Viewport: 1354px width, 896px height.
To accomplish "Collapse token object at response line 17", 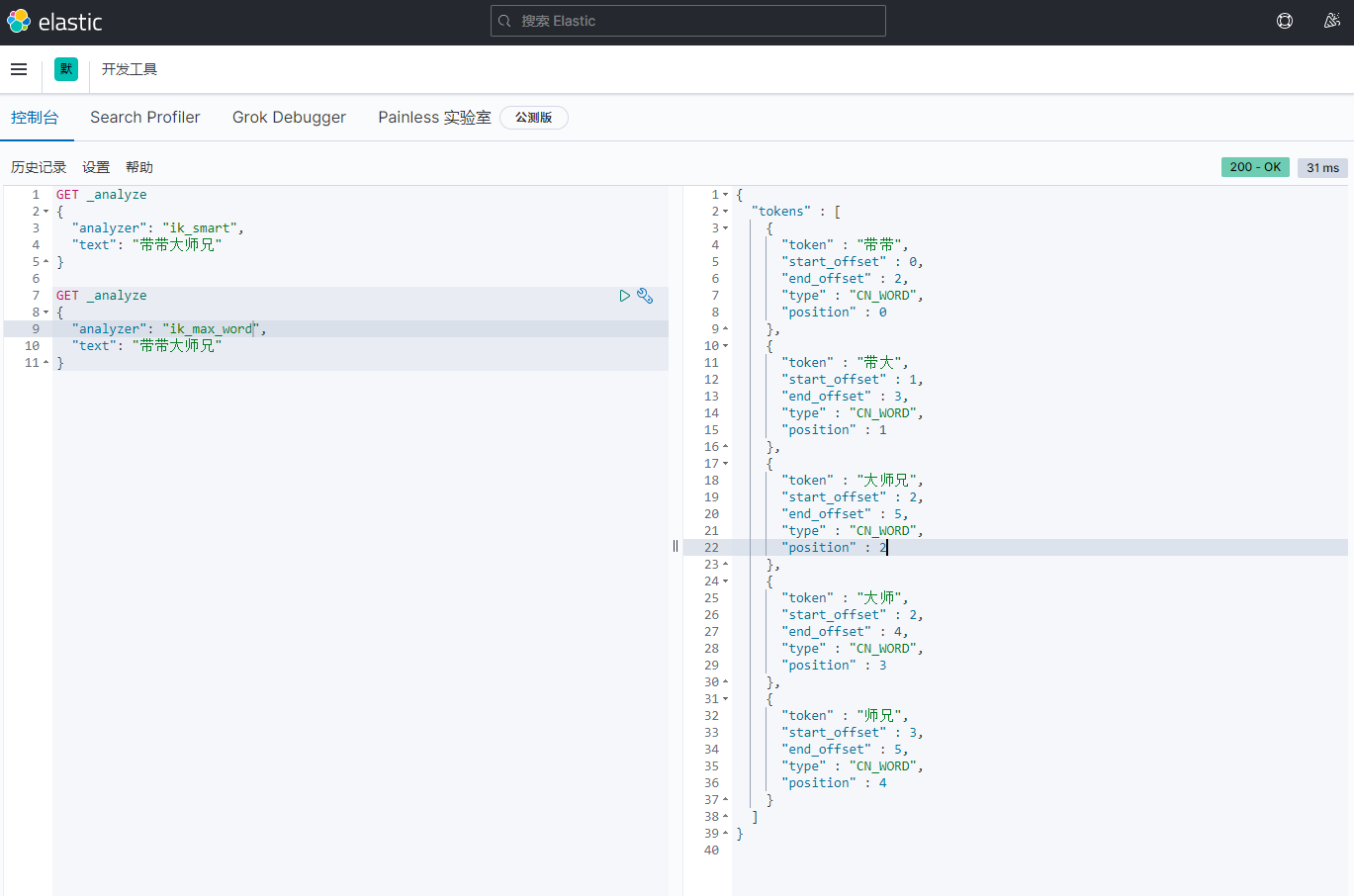I will pos(725,464).
